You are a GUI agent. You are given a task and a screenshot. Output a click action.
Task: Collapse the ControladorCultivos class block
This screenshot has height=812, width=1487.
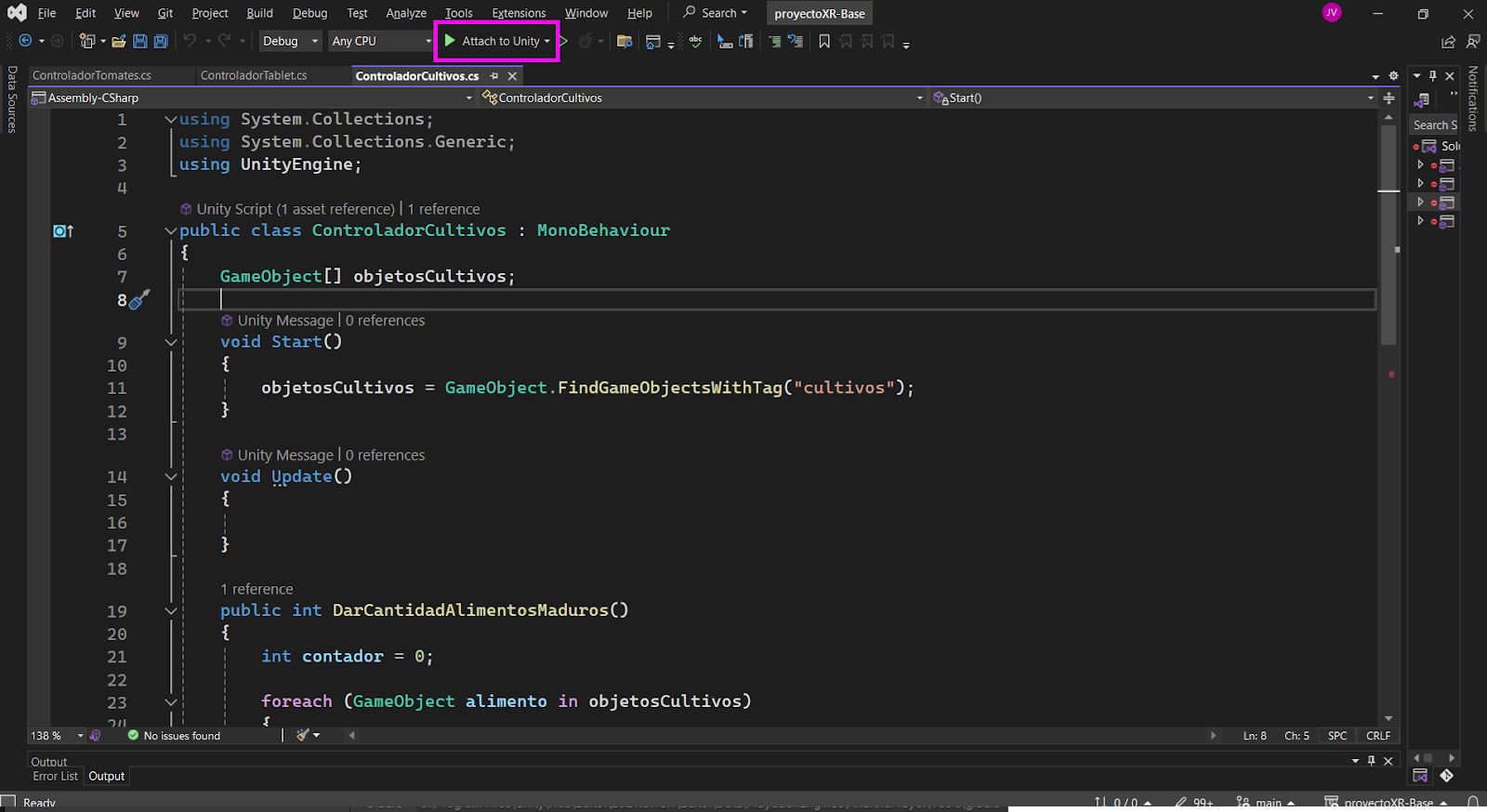point(171,230)
